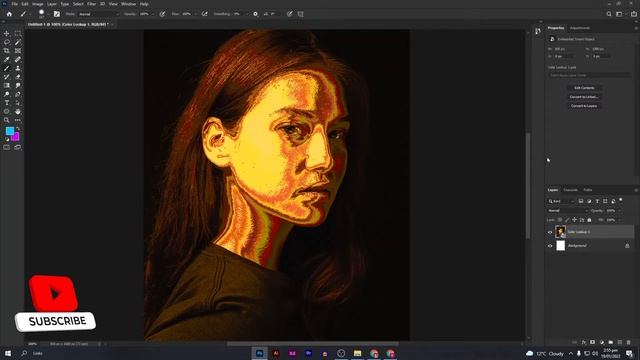Open the layer Opacity dropdown

point(621,211)
